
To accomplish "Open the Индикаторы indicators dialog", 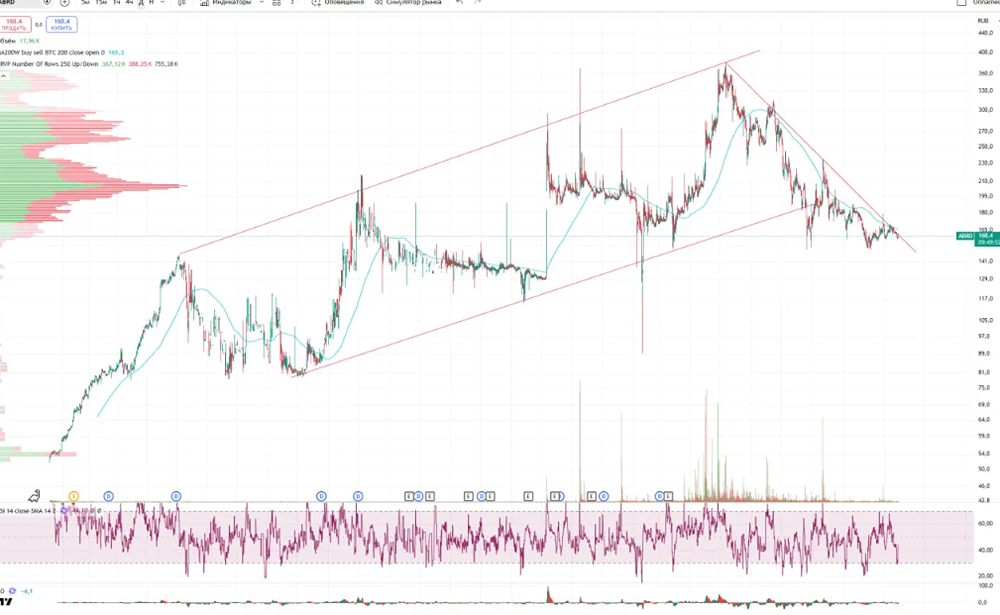I will tap(225, 3).
